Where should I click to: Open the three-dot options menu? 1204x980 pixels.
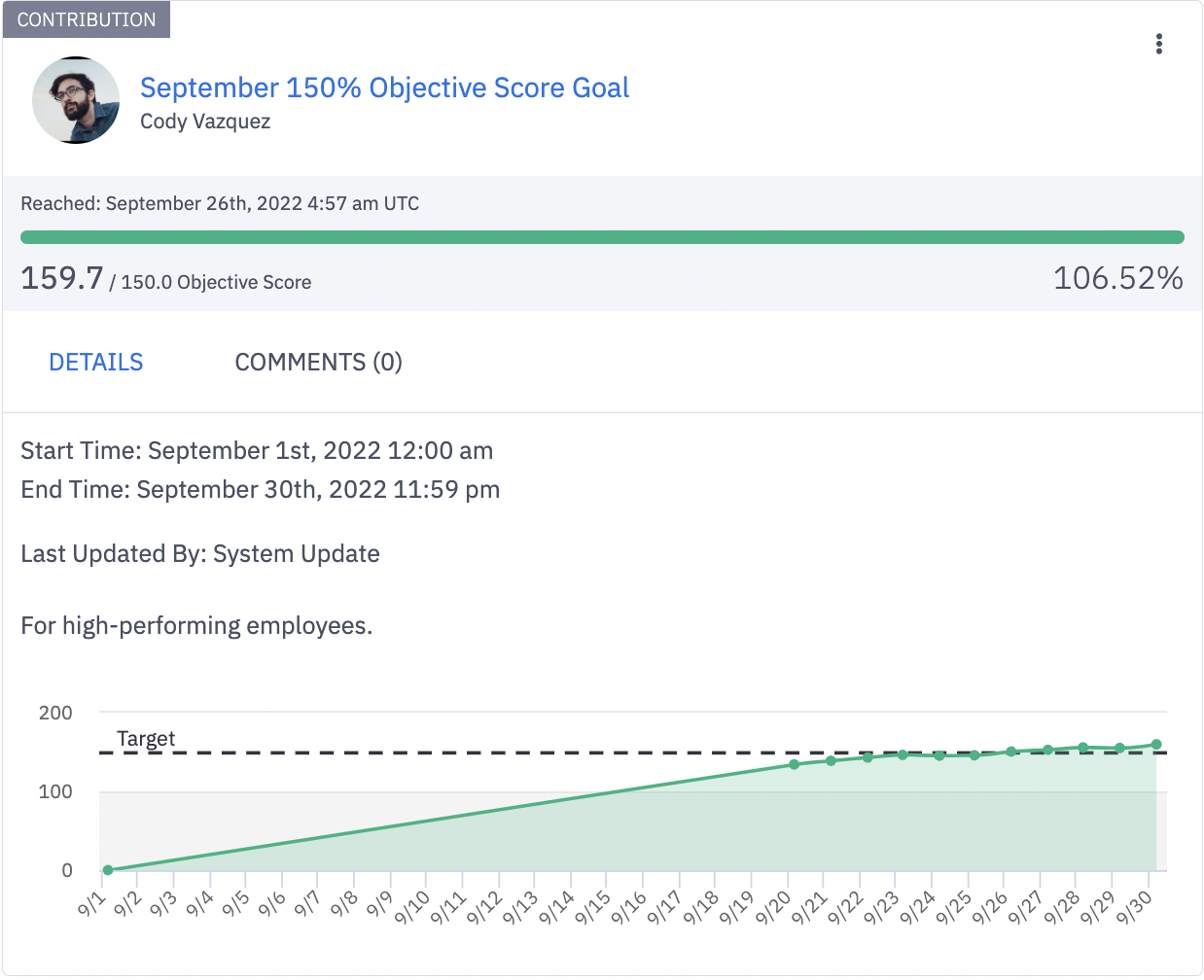coord(1159,44)
